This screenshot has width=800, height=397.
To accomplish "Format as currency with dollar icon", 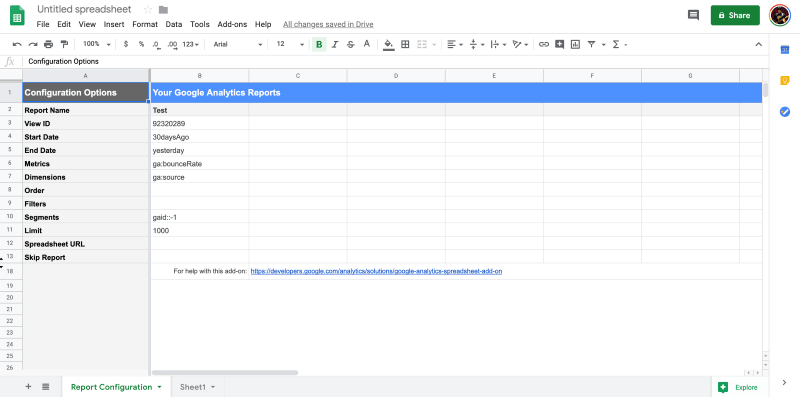I will point(126,44).
